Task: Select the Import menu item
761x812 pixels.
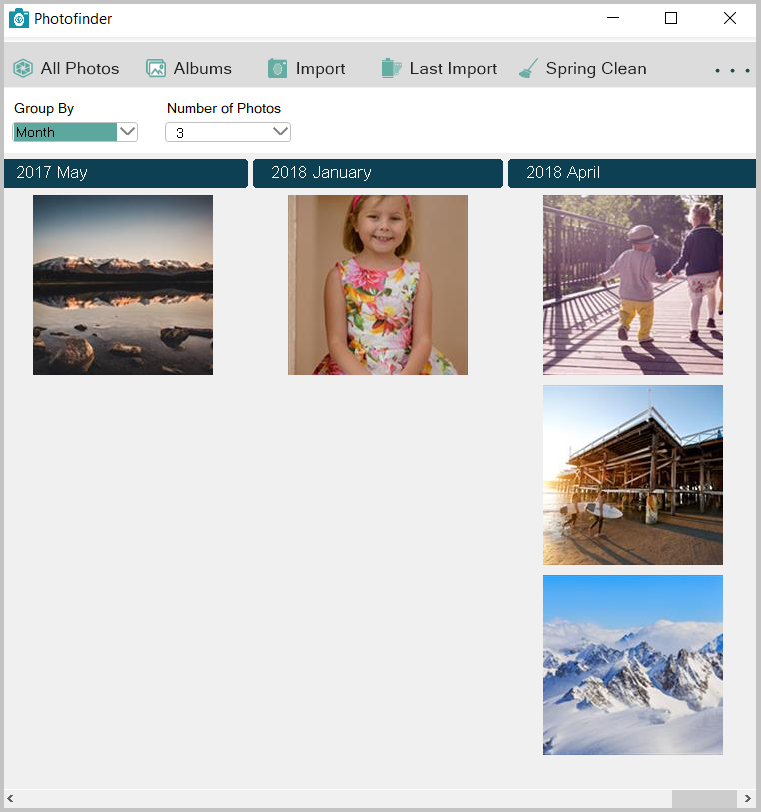Action: [306, 68]
